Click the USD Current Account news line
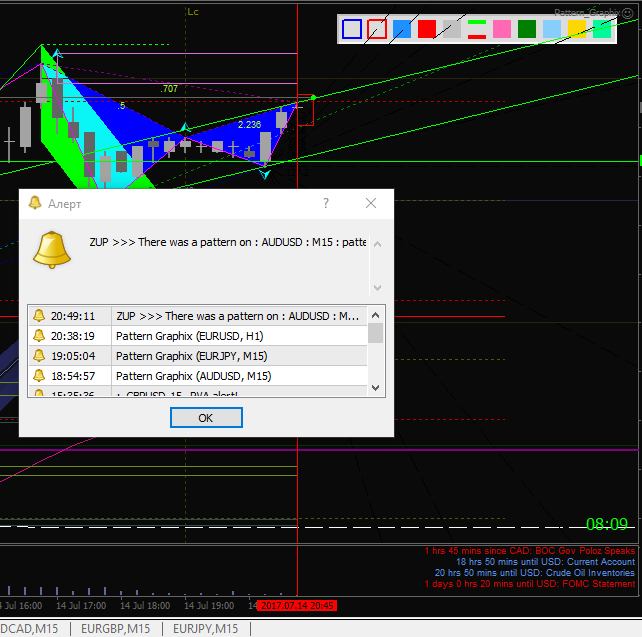Viewport: 642px width, 637px height. pyautogui.click(x=545, y=562)
